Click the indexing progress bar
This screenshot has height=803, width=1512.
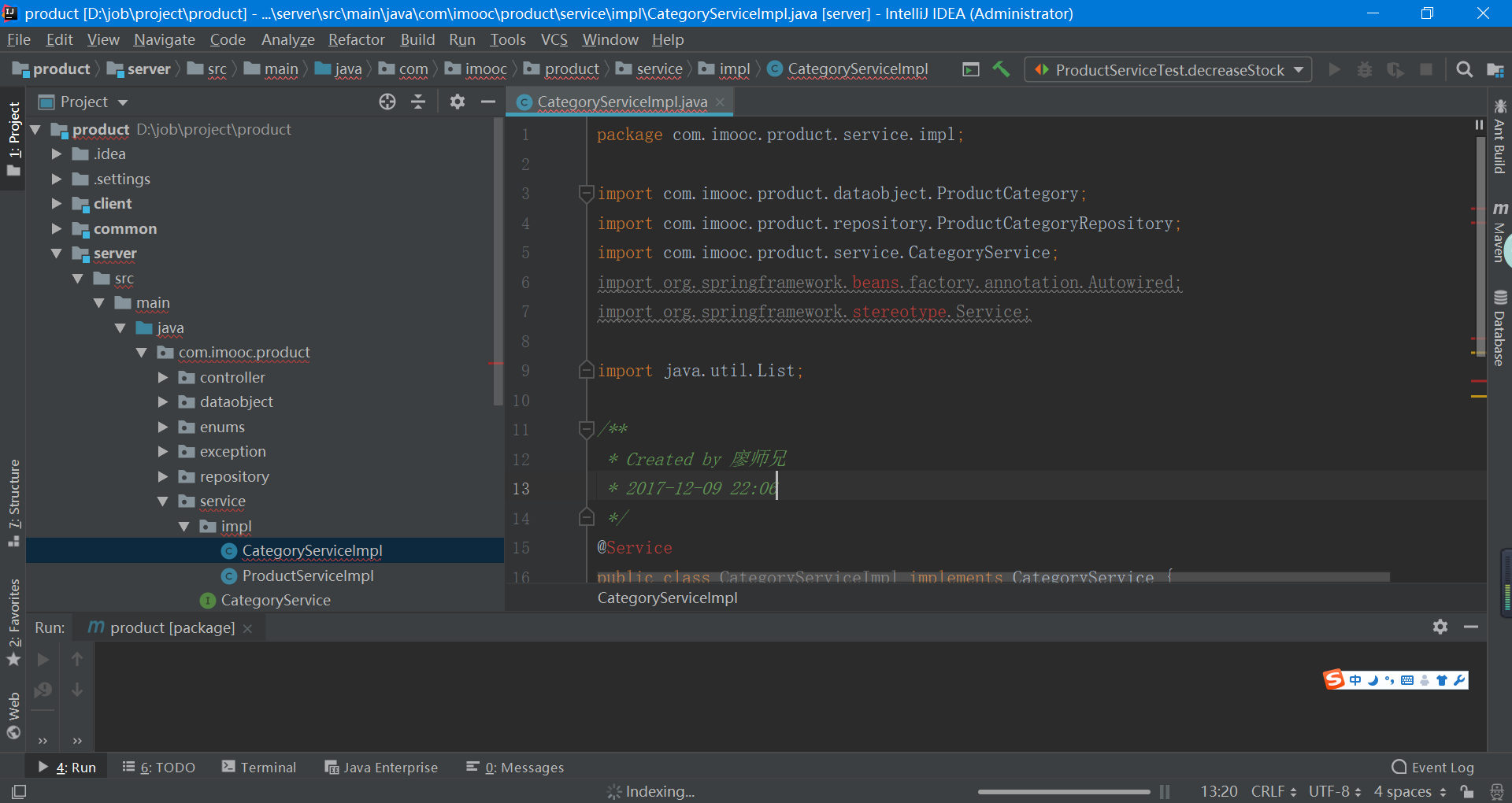pyautogui.click(x=1064, y=791)
